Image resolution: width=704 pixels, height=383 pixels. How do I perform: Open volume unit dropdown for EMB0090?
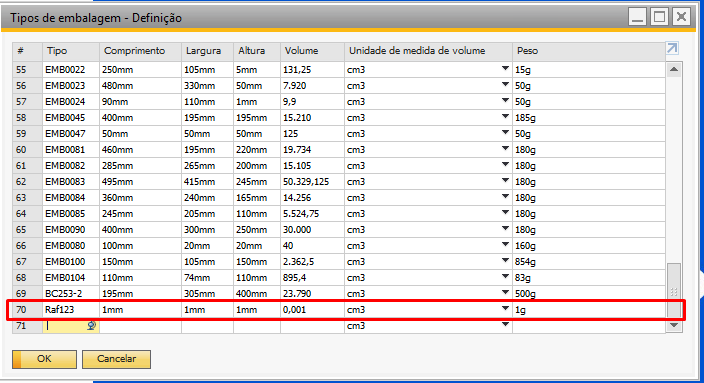click(505, 229)
